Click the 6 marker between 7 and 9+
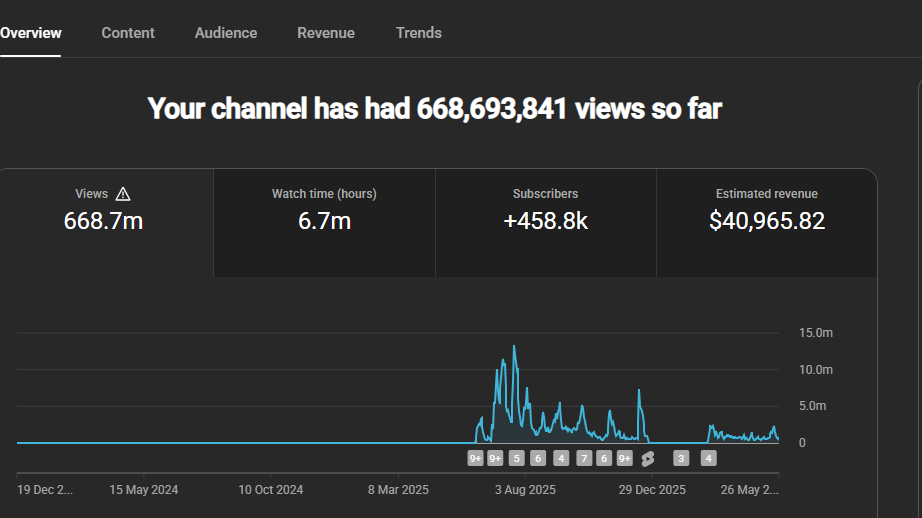Viewport: 922px width, 518px height. pos(604,459)
